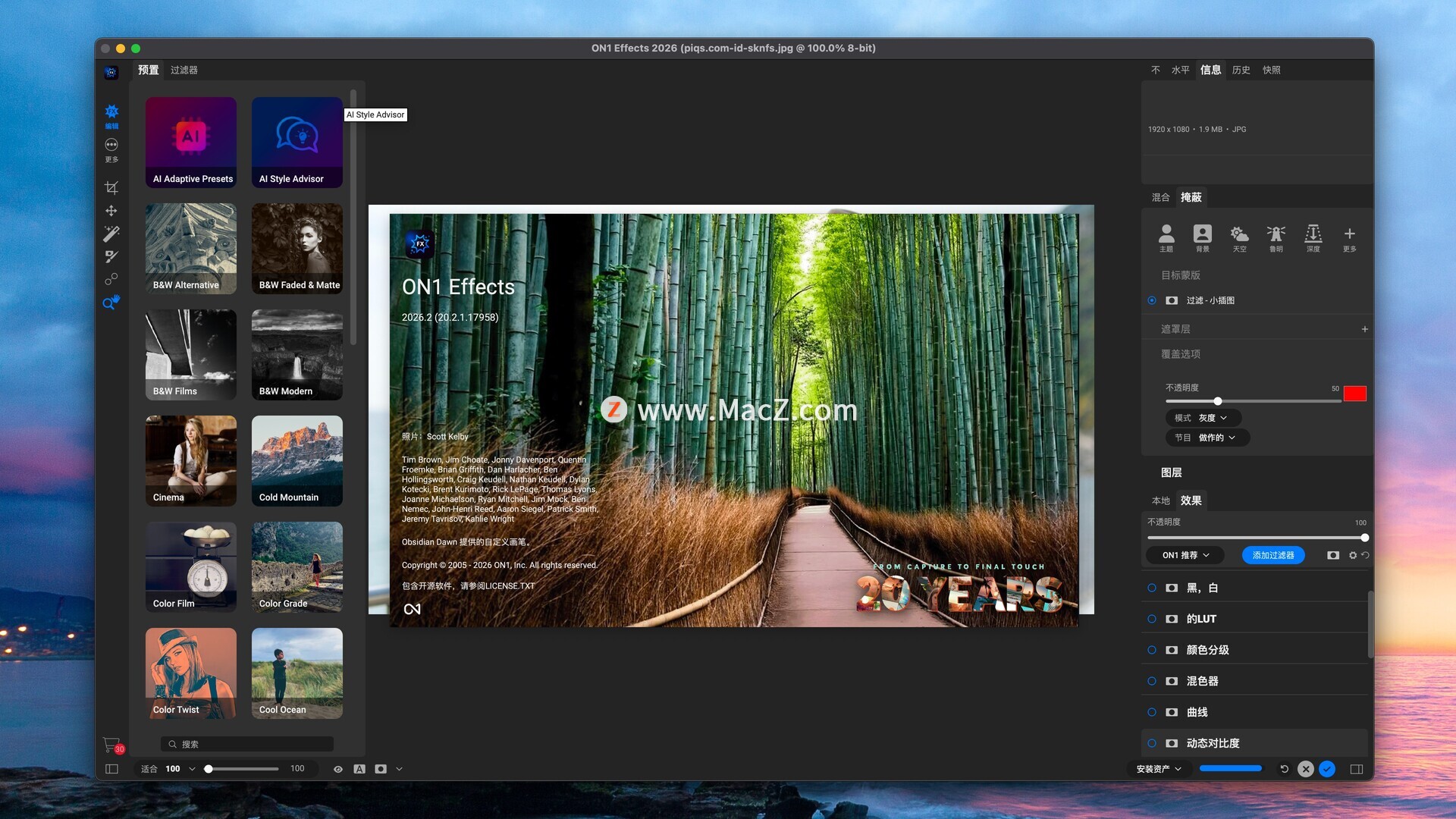The image size is (1456, 819).
Task: Switch to the 历史 tab
Action: 1241,70
